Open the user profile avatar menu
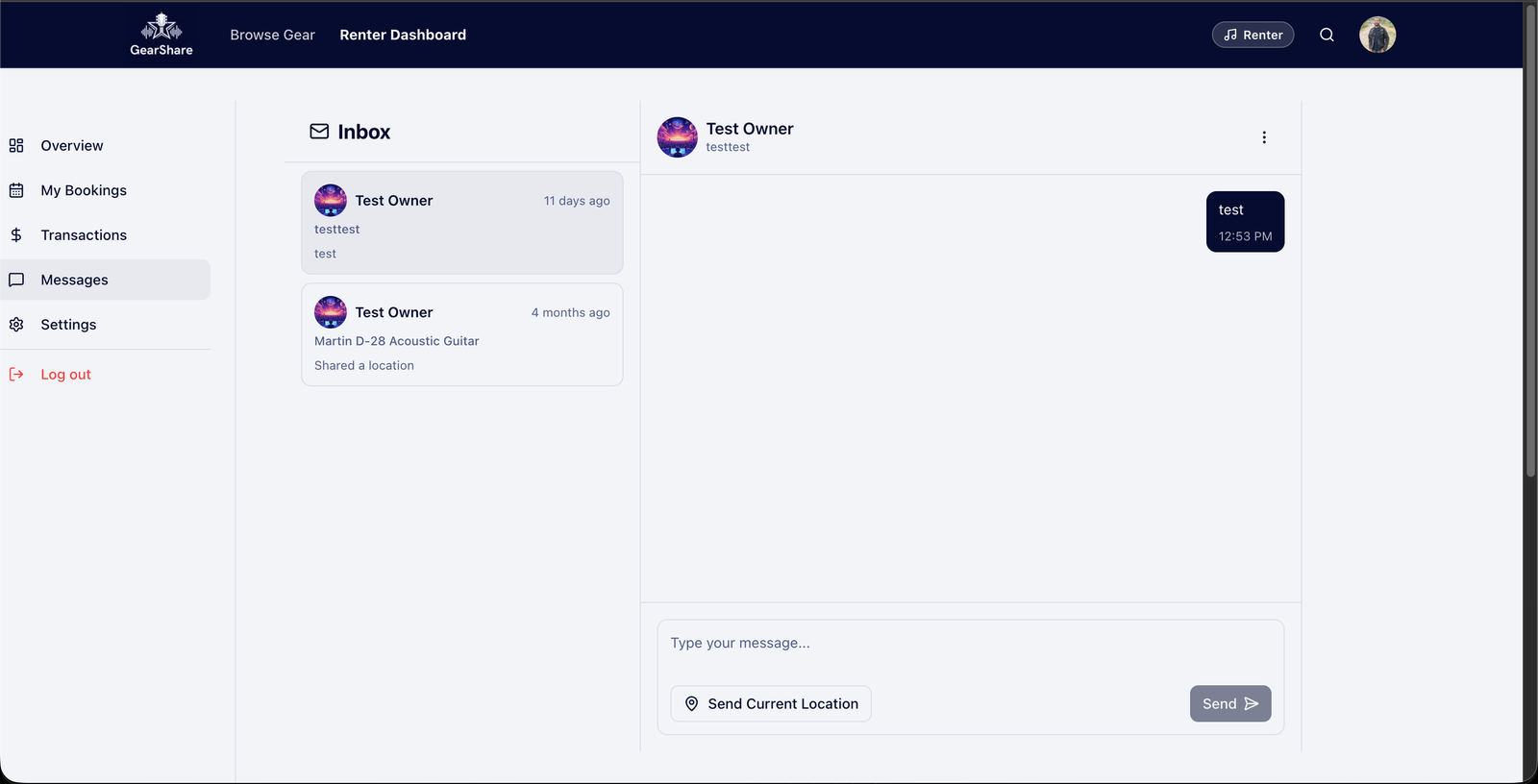 pos(1377,35)
